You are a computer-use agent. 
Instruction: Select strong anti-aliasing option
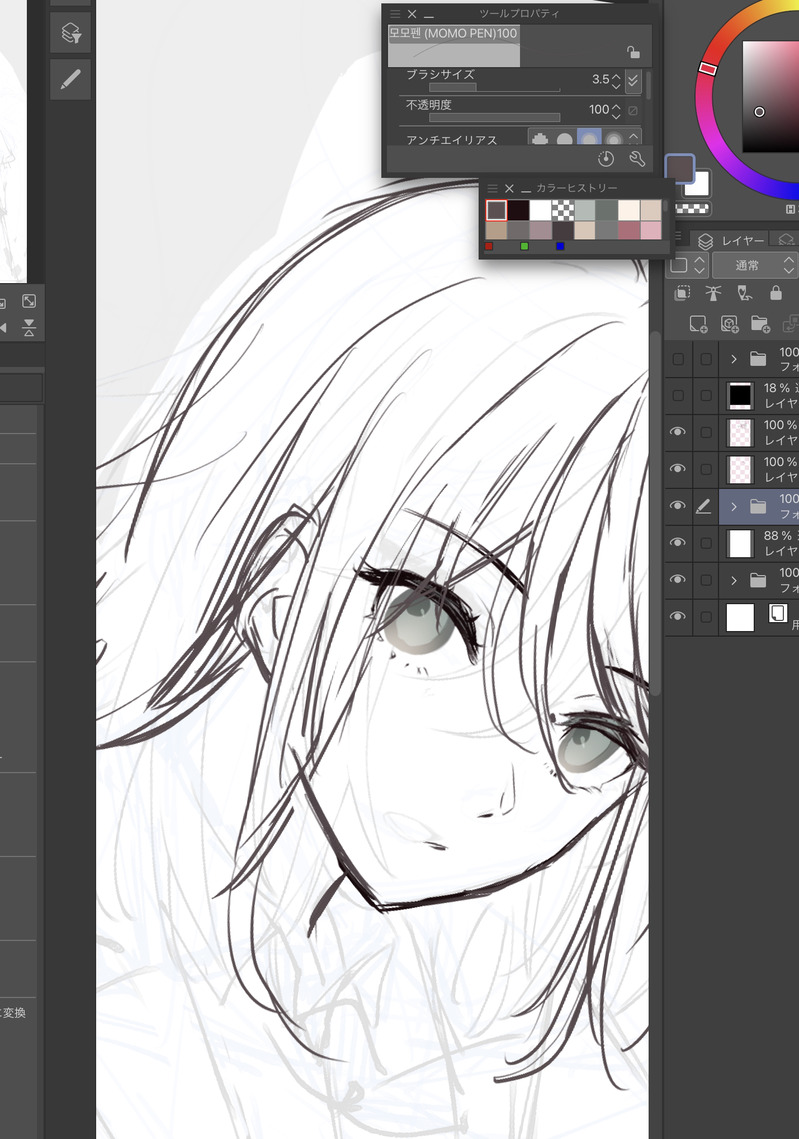click(x=613, y=138)
